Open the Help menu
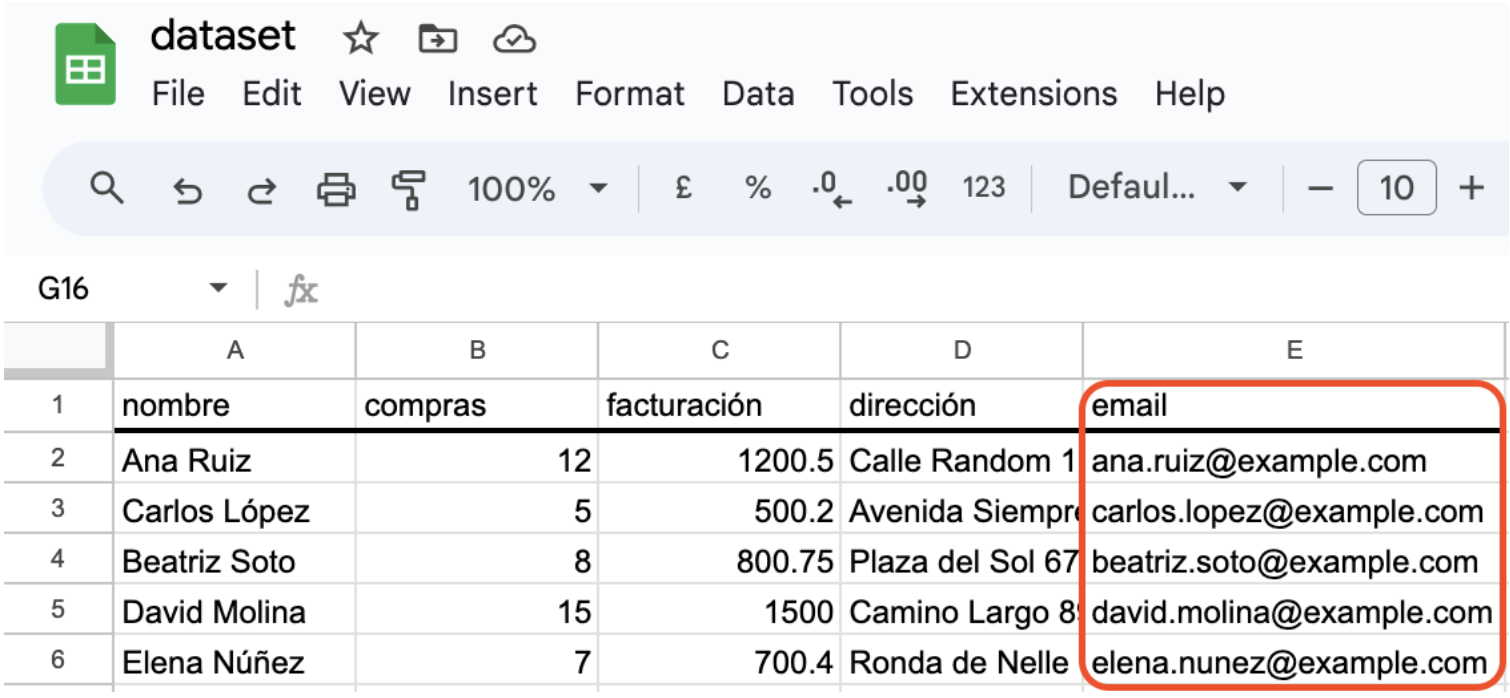The width and height of the screenshot is (1510, 698). point(1190,94)
